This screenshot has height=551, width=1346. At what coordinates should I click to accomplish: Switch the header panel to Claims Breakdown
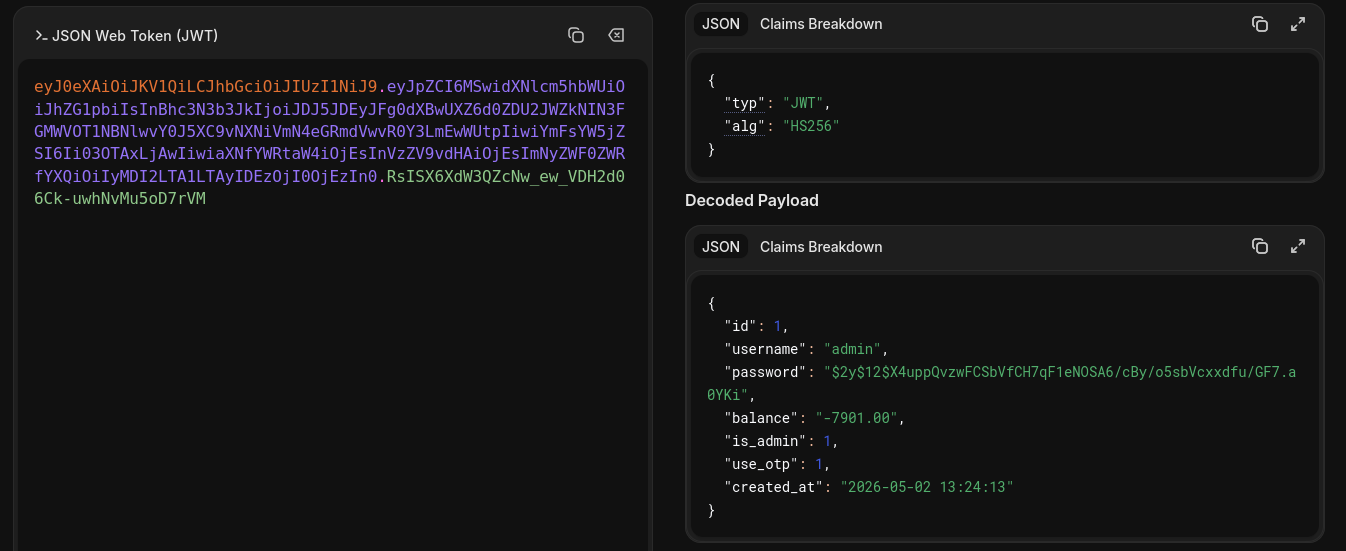[x=821, y=24]
